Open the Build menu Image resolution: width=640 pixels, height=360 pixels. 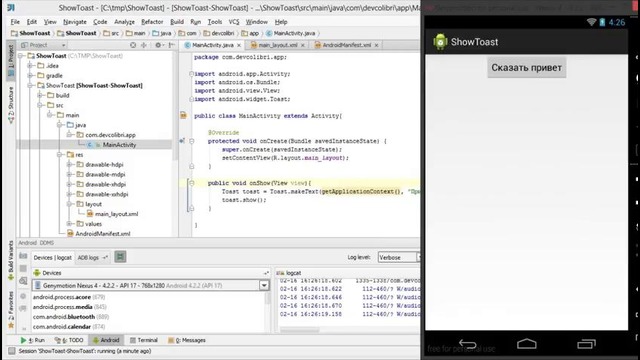177,22
